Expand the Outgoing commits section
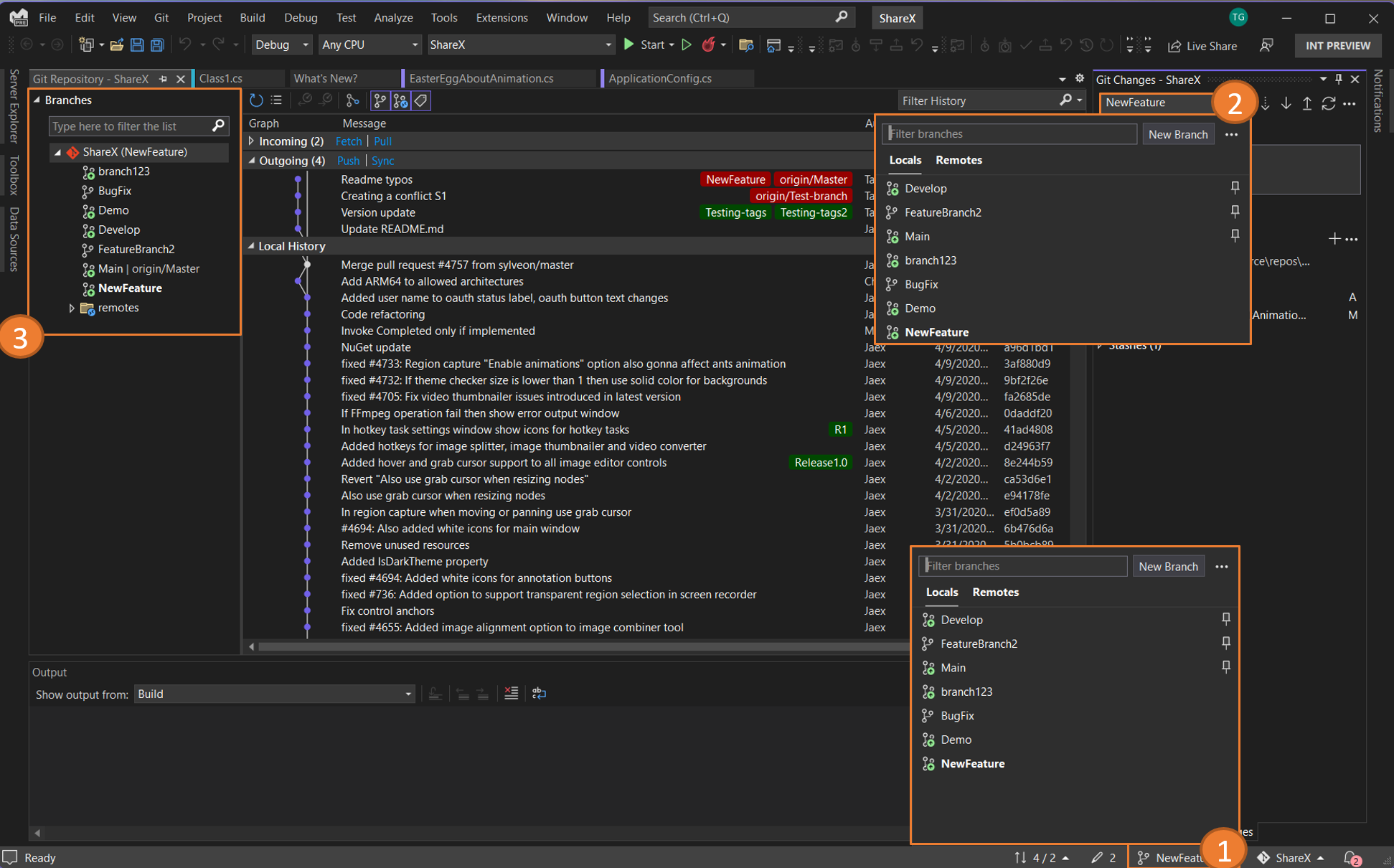Viewport: 1394px width, 868px height. 248,161
